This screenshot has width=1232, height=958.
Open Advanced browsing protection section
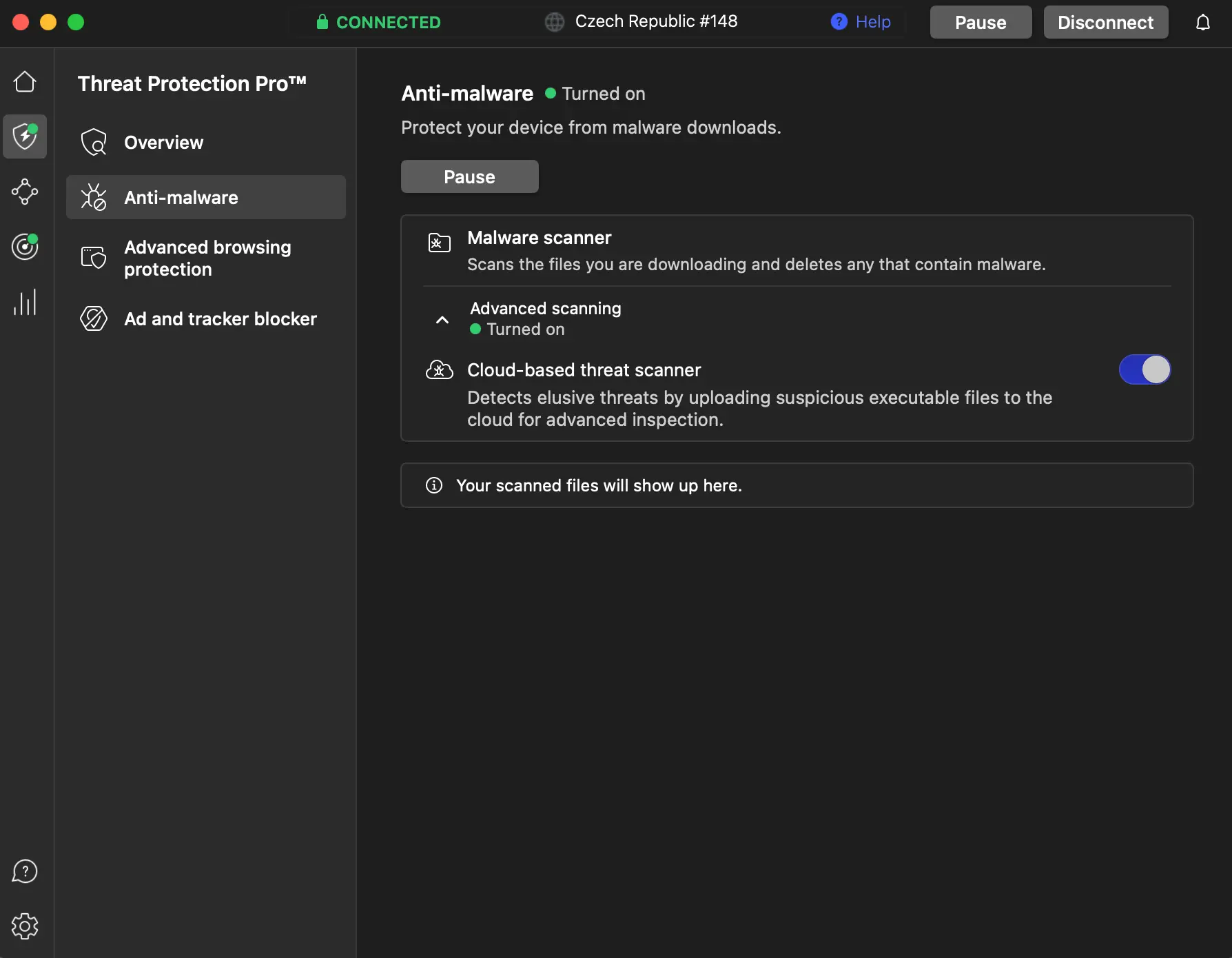coord(206,258)
